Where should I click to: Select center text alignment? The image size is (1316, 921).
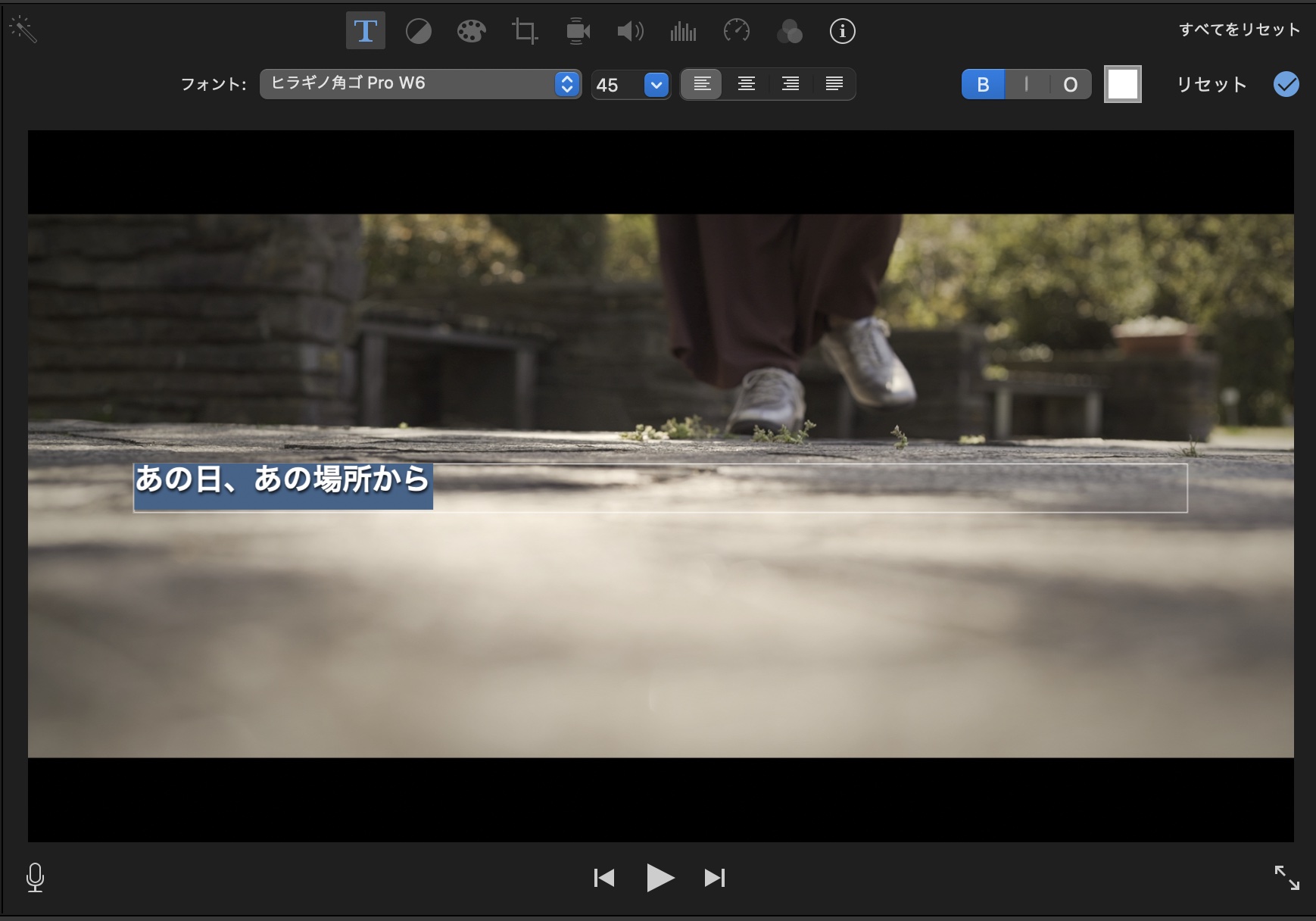[x=747, y=84]
